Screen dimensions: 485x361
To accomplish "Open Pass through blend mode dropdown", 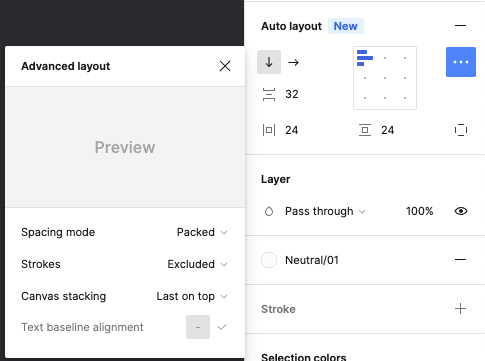I will pyautogui.click(x=325, y=211).
